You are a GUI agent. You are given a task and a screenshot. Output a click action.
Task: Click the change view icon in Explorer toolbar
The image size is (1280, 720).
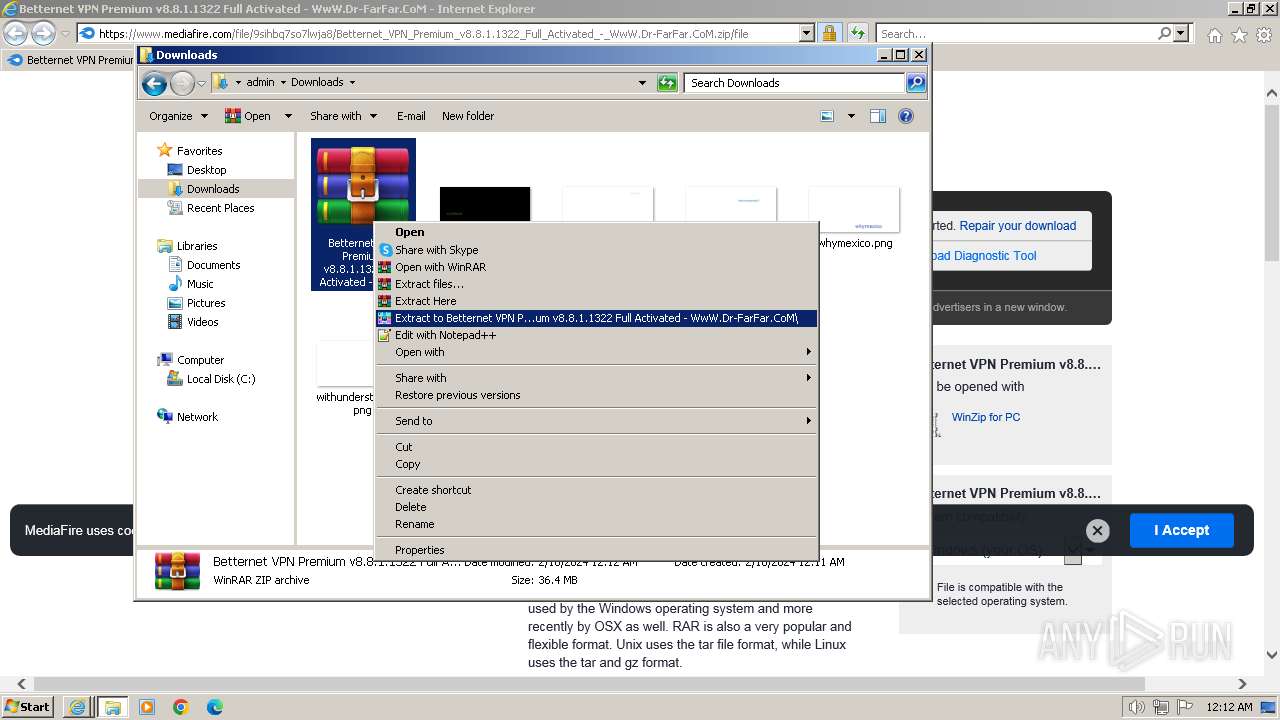[827, 116]
